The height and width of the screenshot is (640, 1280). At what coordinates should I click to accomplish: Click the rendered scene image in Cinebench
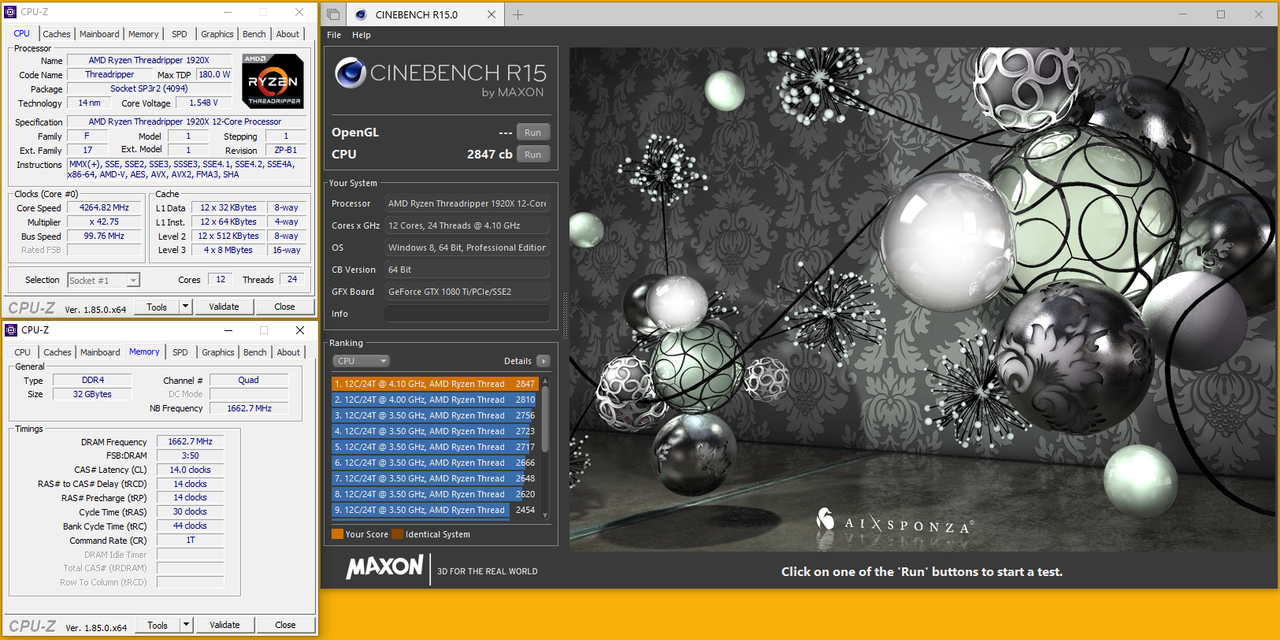tap(920, 300)
